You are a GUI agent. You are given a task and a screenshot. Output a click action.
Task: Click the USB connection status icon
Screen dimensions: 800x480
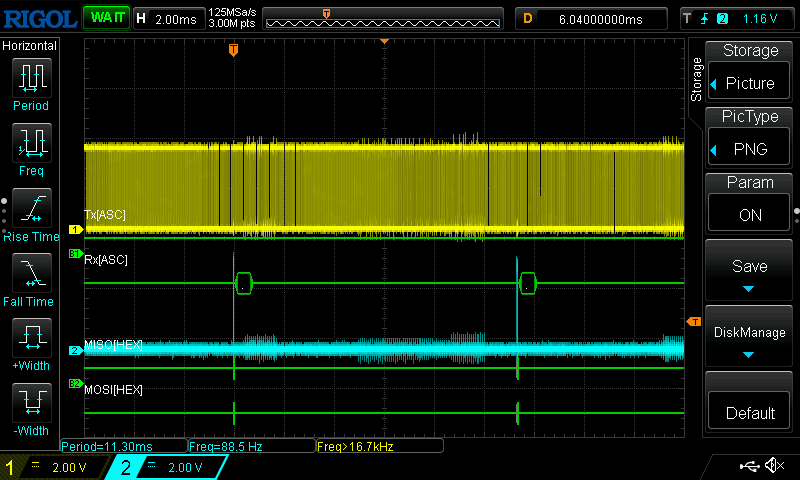tap(749, 466)
